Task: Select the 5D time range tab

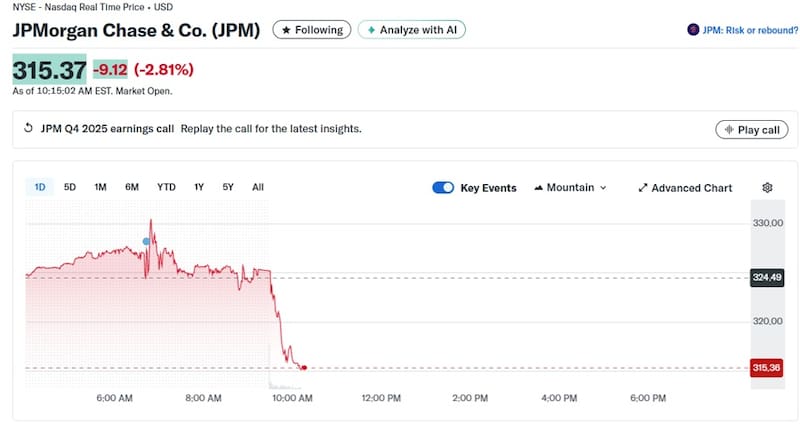Action: point(70,187)
